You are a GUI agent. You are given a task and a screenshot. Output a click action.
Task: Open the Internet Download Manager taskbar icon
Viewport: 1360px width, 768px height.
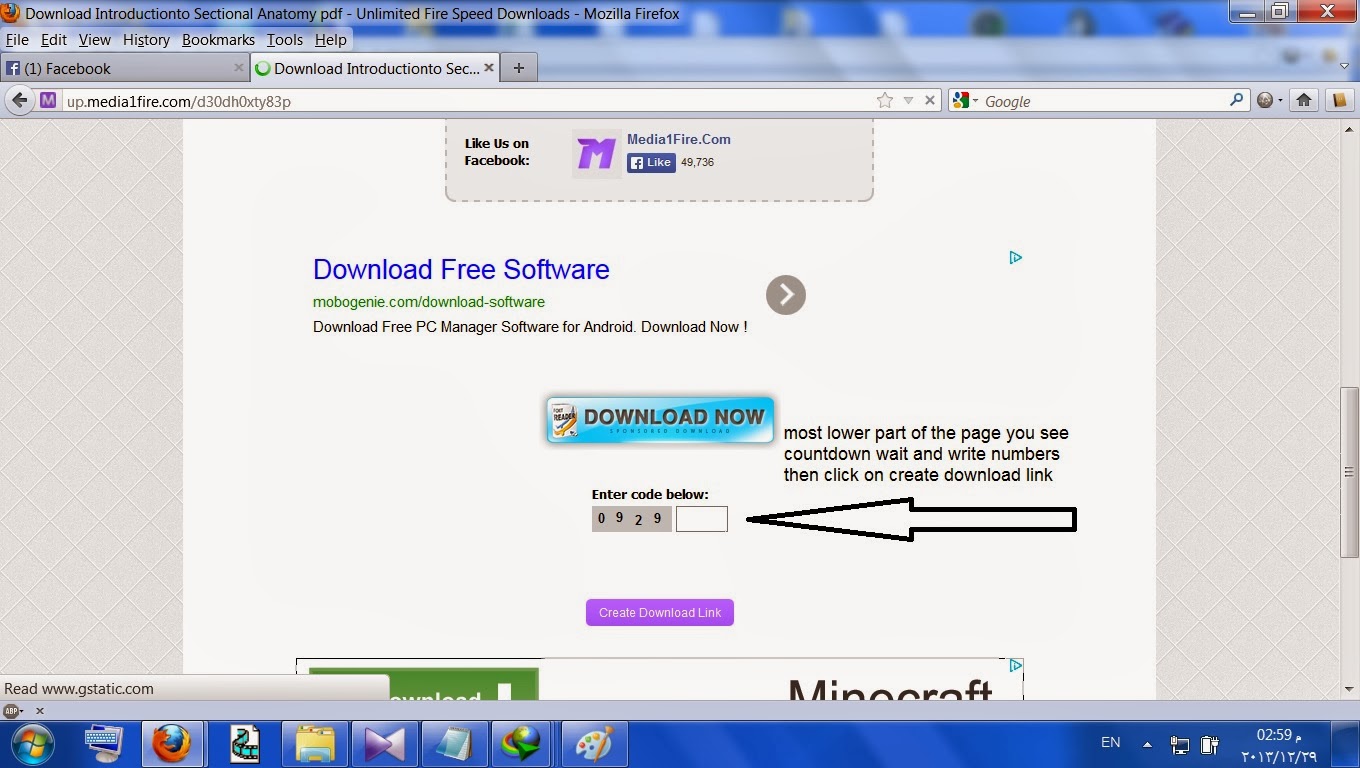(522, 744)
